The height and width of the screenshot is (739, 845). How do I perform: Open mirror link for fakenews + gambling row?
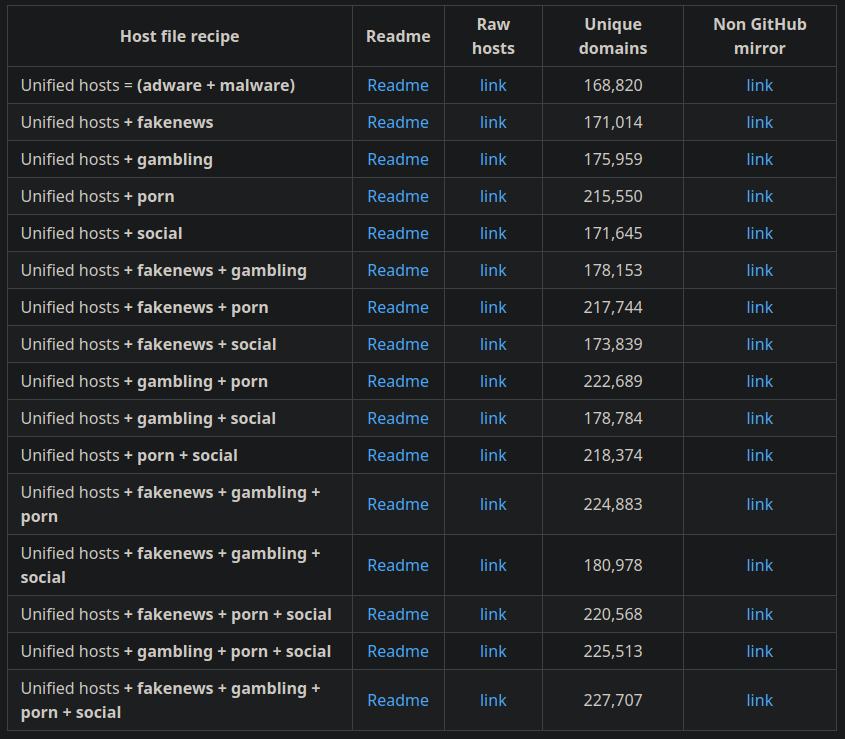759,270
